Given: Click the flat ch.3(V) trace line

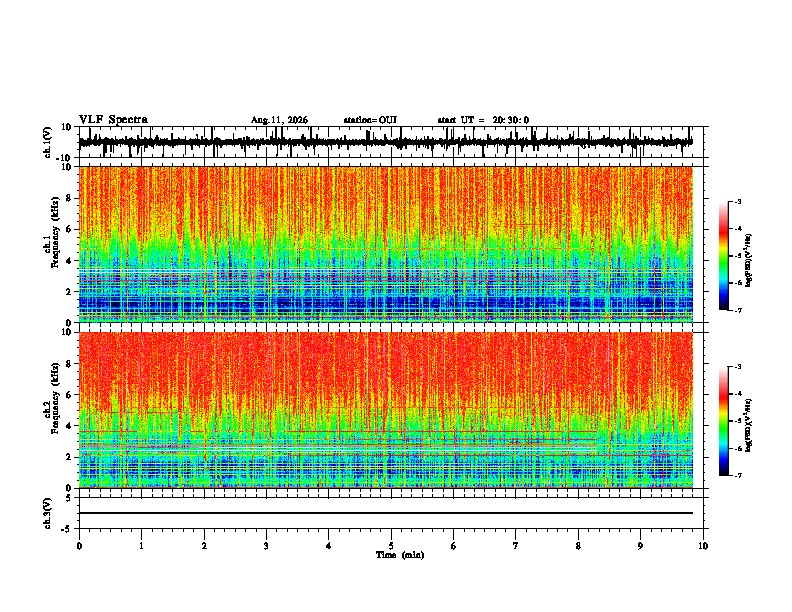Looking at the screenshot, I should [386, 513].
